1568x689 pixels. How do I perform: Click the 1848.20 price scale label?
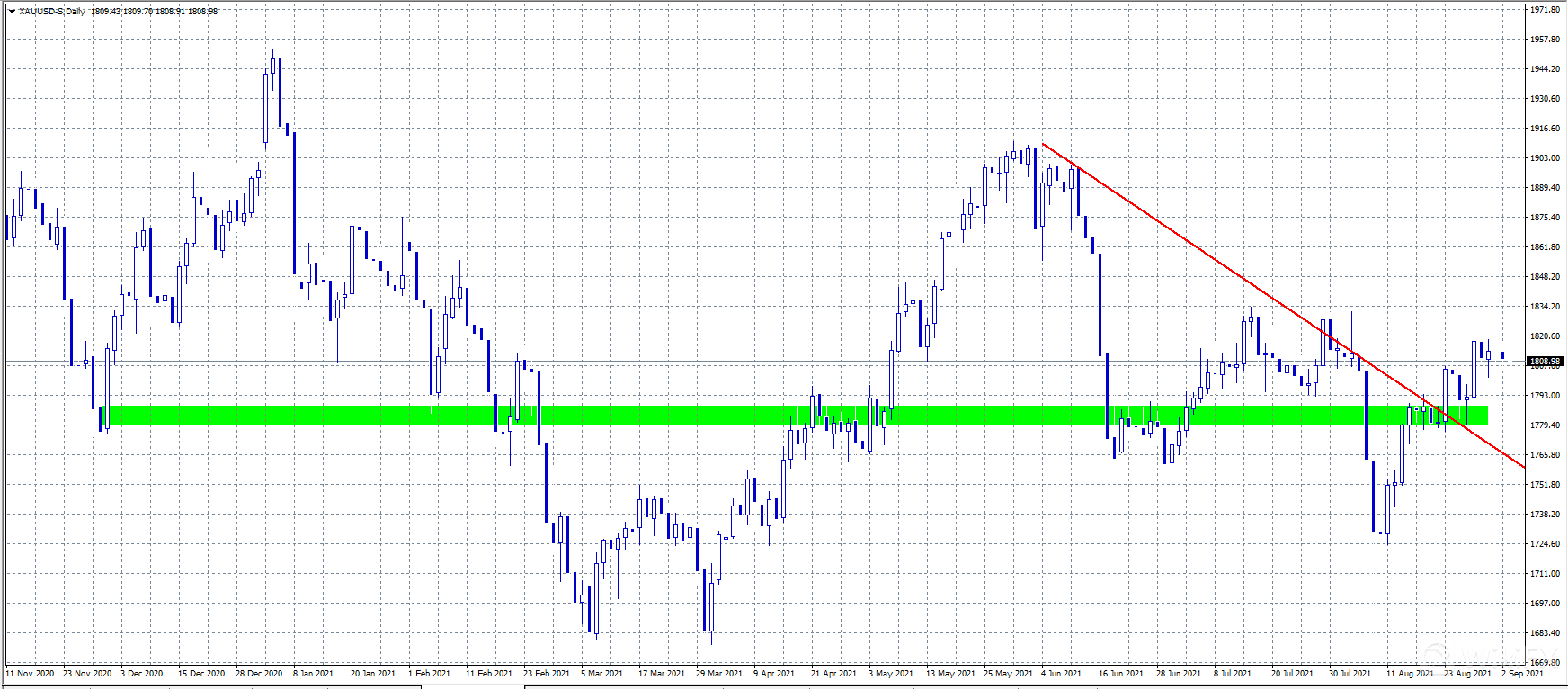1545,277
